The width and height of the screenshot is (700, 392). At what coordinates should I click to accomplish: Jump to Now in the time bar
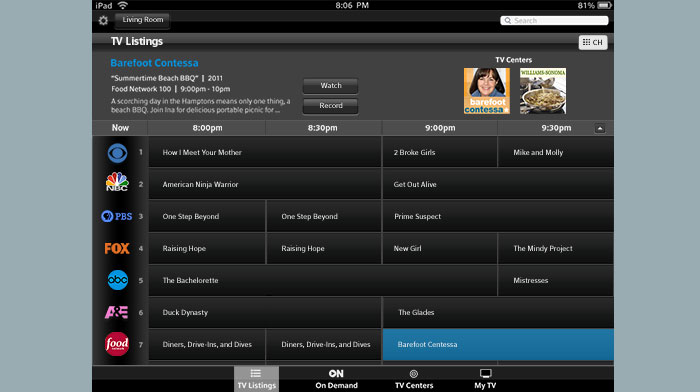[120, 128]
